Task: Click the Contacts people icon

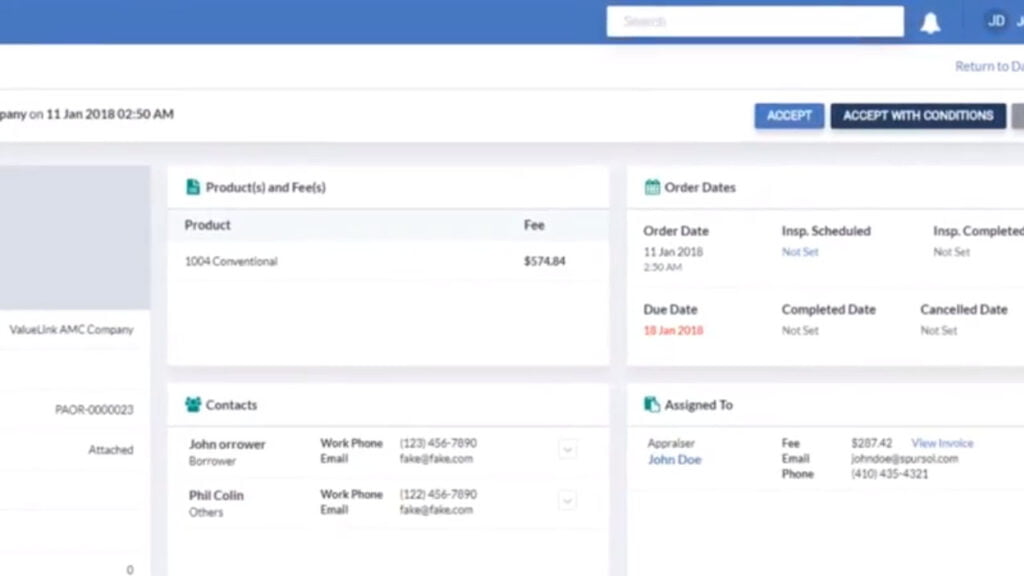Action: 193,404
